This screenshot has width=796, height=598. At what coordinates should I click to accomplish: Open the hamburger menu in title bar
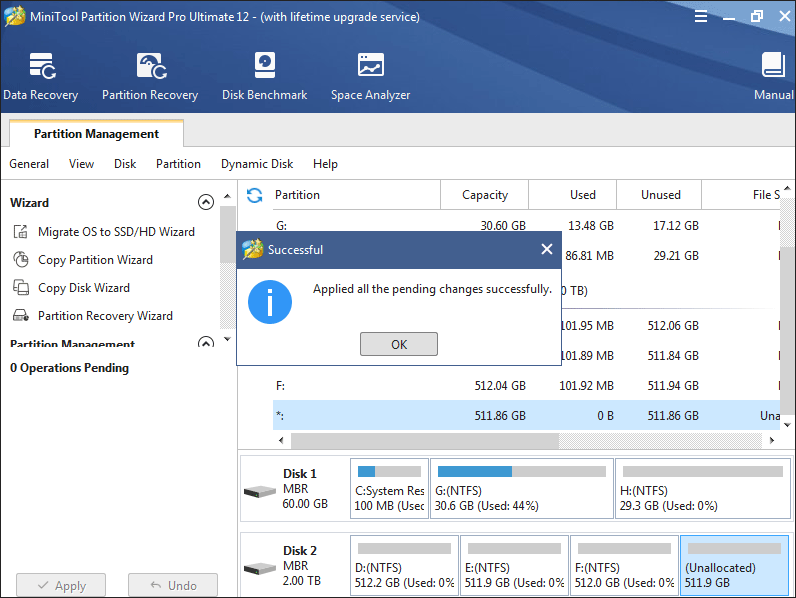pos(701,17)
